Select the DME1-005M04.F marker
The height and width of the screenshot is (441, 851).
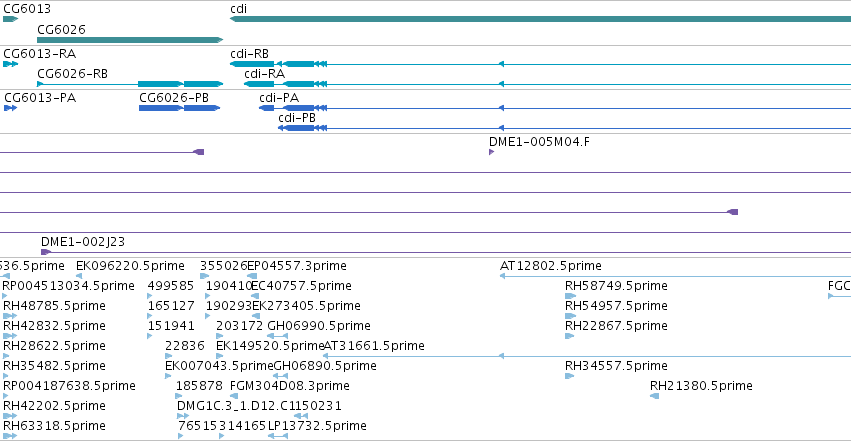[x=491, y=152]
